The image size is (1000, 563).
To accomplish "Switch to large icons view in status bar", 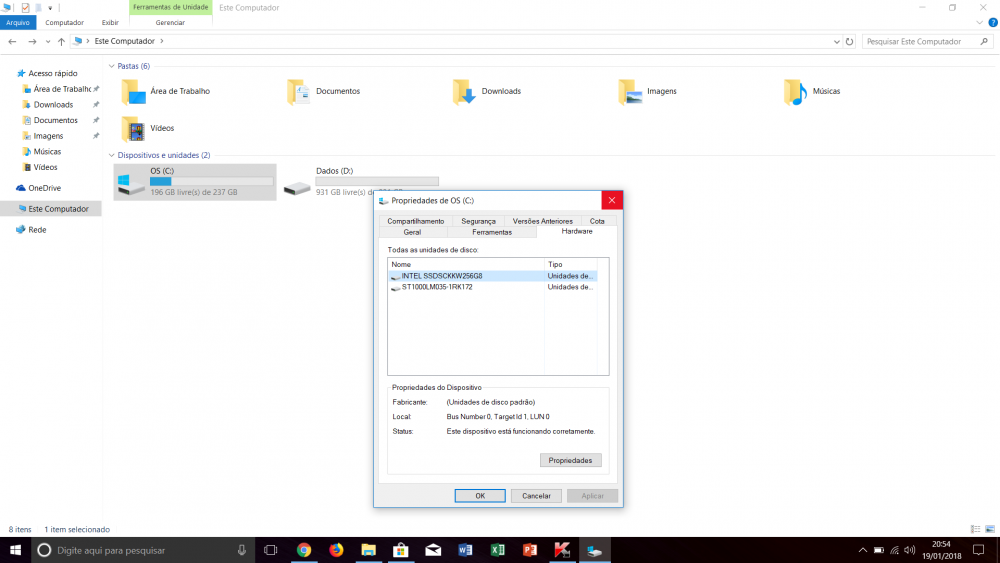I will click(x=988, y=529).
